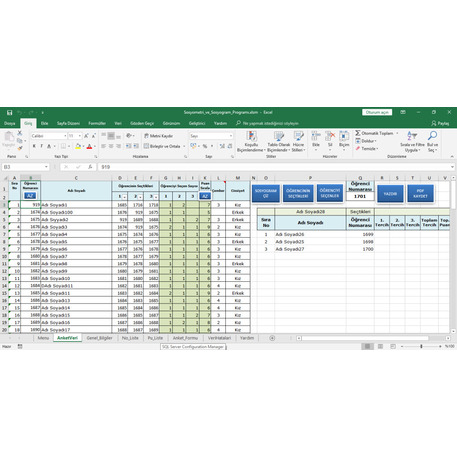Viewport: 457px width, 457px height.
Task: Save the workbook with the floppy disk icon
Action: coord(10,112)
